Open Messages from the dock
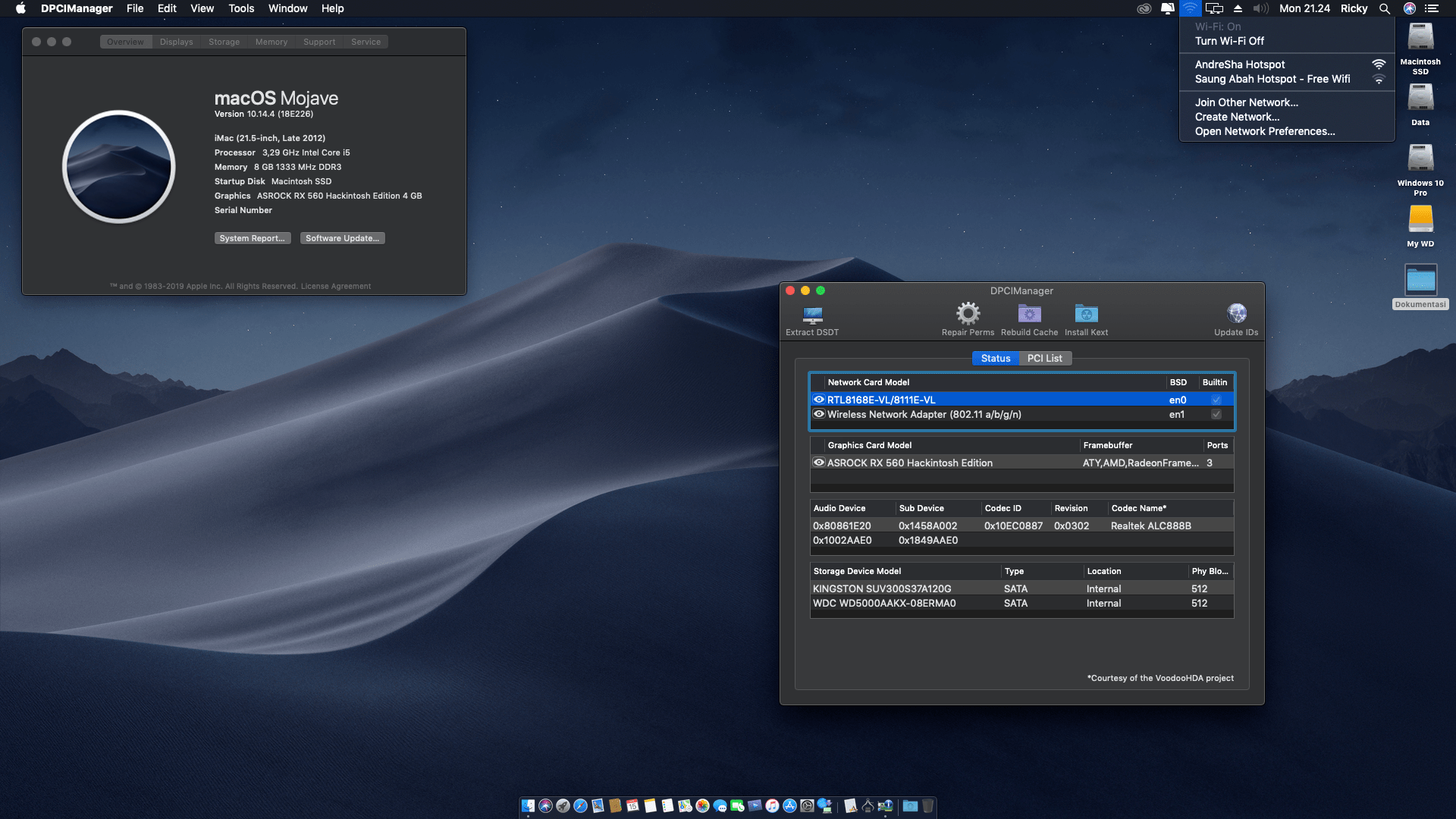 coord(720,805)
